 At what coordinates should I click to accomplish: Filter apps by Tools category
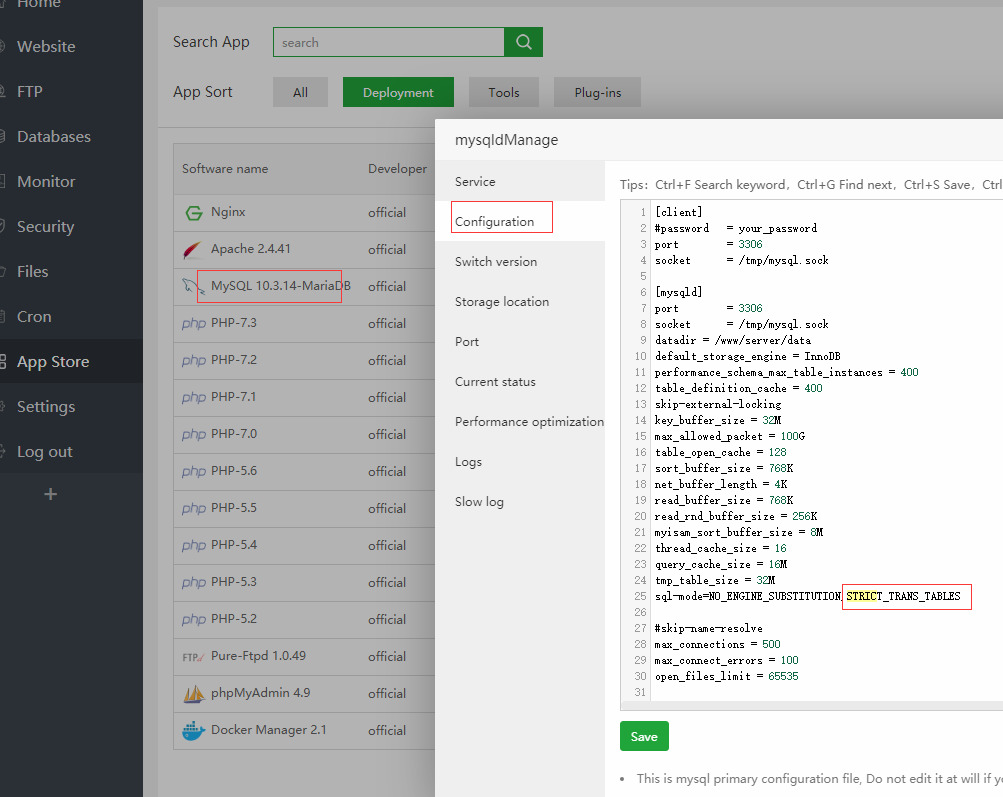click(x=504, y=93)
